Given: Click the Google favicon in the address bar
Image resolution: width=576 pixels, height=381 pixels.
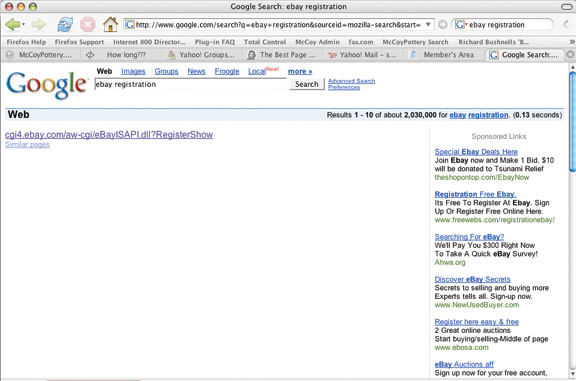Looking at the screenshot, I should [x=130, y=25].
